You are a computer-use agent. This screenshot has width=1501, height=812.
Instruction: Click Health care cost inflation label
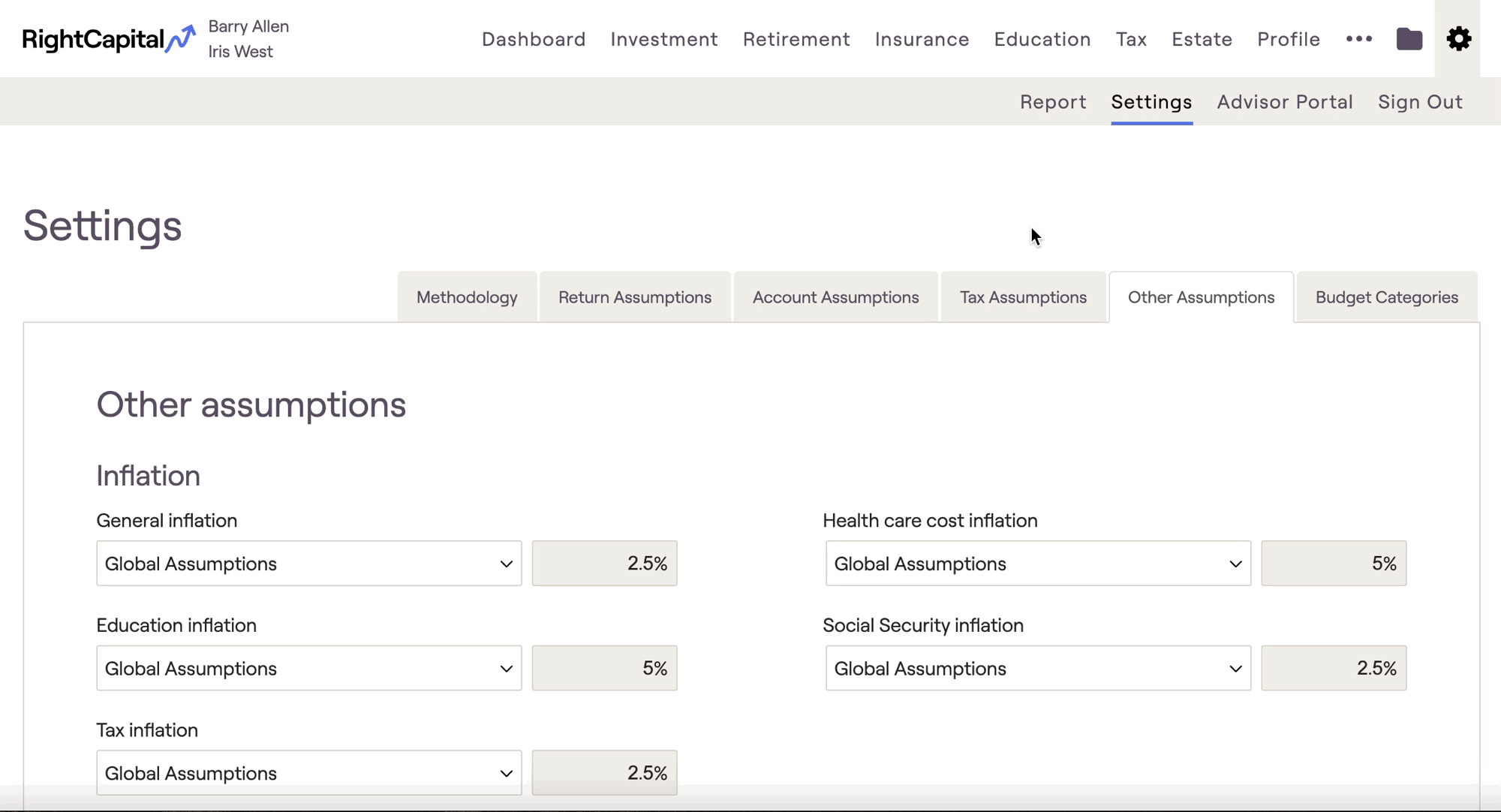[x=930, y=520]
